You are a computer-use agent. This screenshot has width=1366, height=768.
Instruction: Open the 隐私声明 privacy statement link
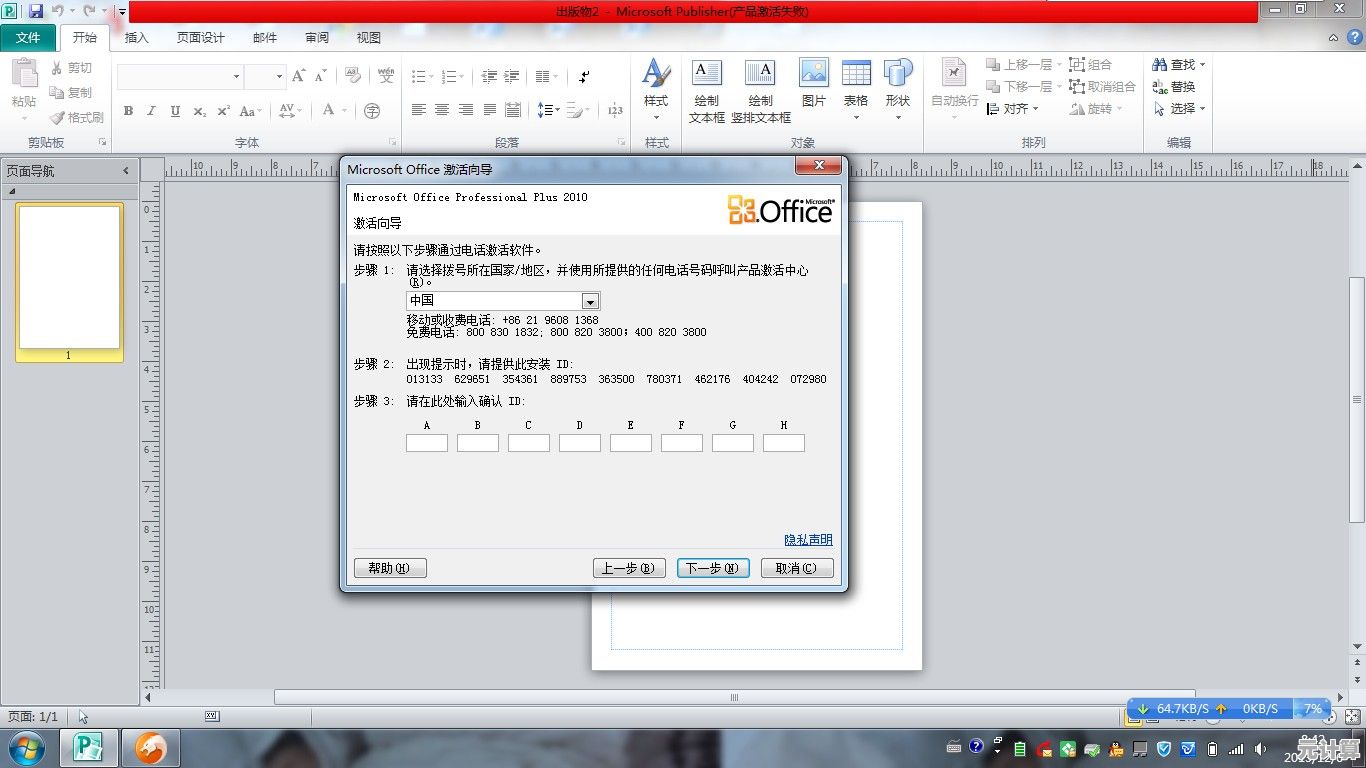tap(808, 539)
